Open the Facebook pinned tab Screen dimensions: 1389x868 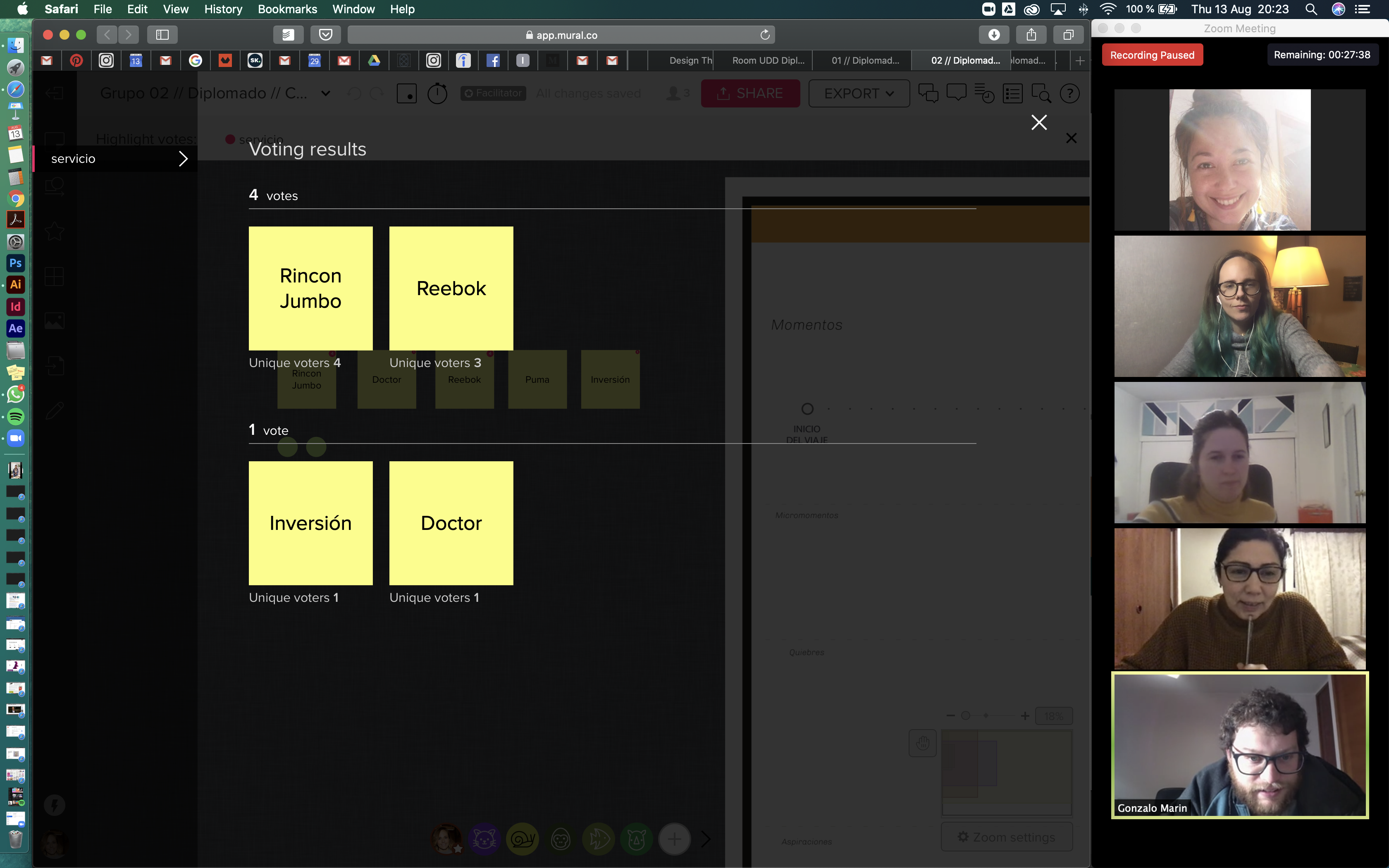tap(492, 60)
